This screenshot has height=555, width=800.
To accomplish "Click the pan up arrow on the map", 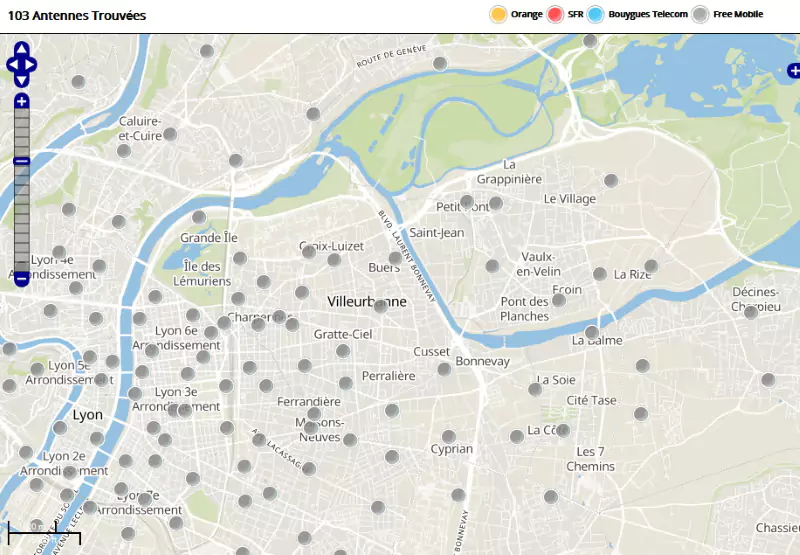I will pos(22,49).
